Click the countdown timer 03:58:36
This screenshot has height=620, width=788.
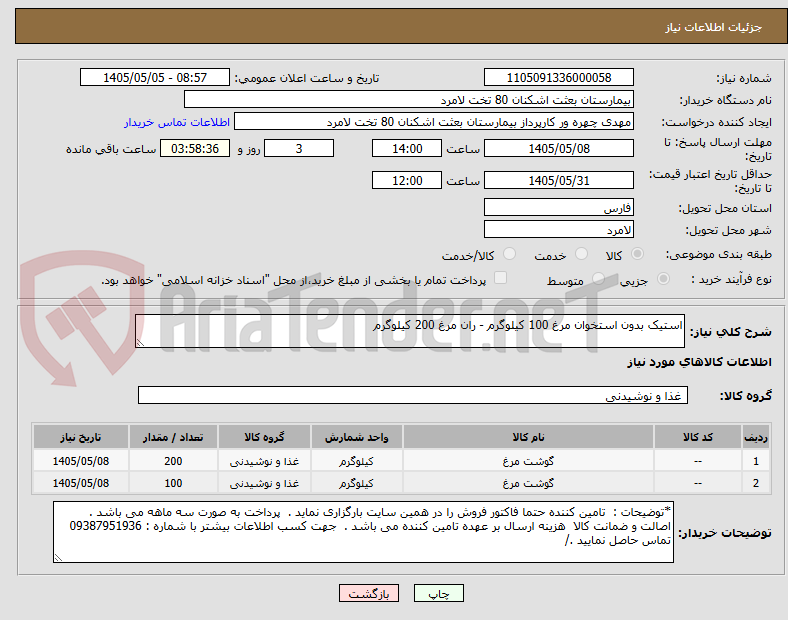195,149
